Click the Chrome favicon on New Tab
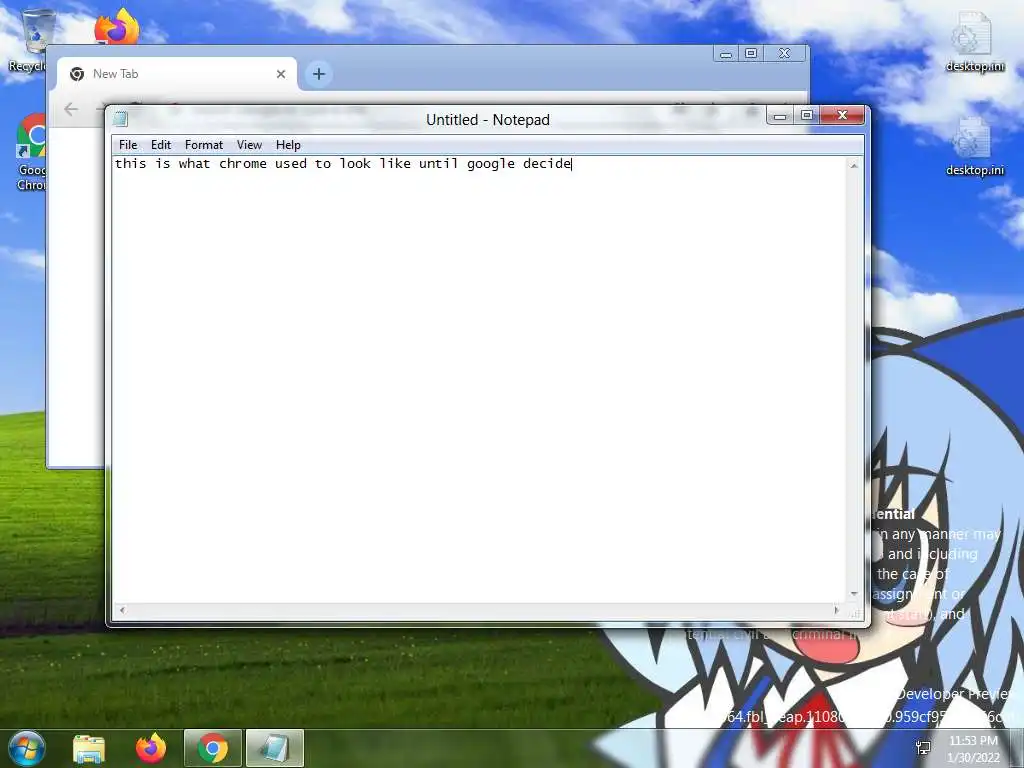1024x768 pixels. (77, 74)
